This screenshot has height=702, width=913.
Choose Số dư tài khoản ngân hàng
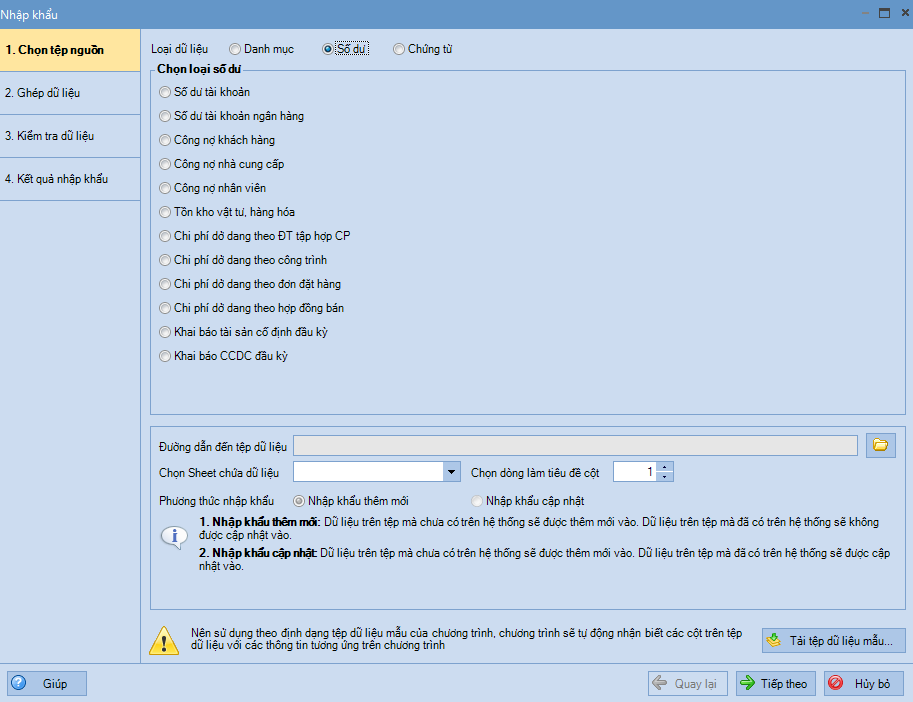click(x=232, y=116)
